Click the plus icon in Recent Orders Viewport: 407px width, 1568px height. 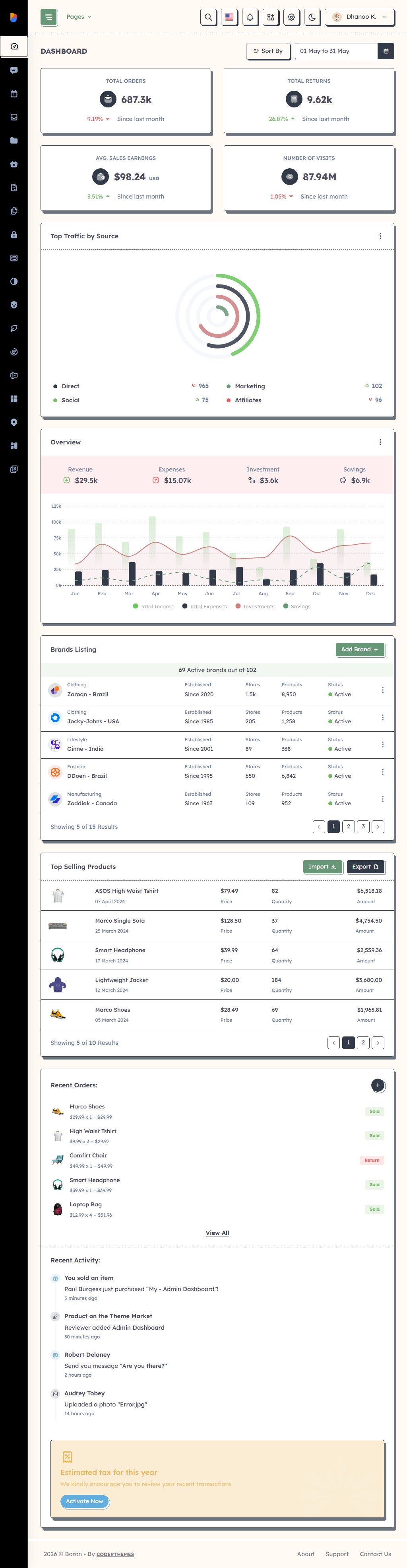(378, 1085)
